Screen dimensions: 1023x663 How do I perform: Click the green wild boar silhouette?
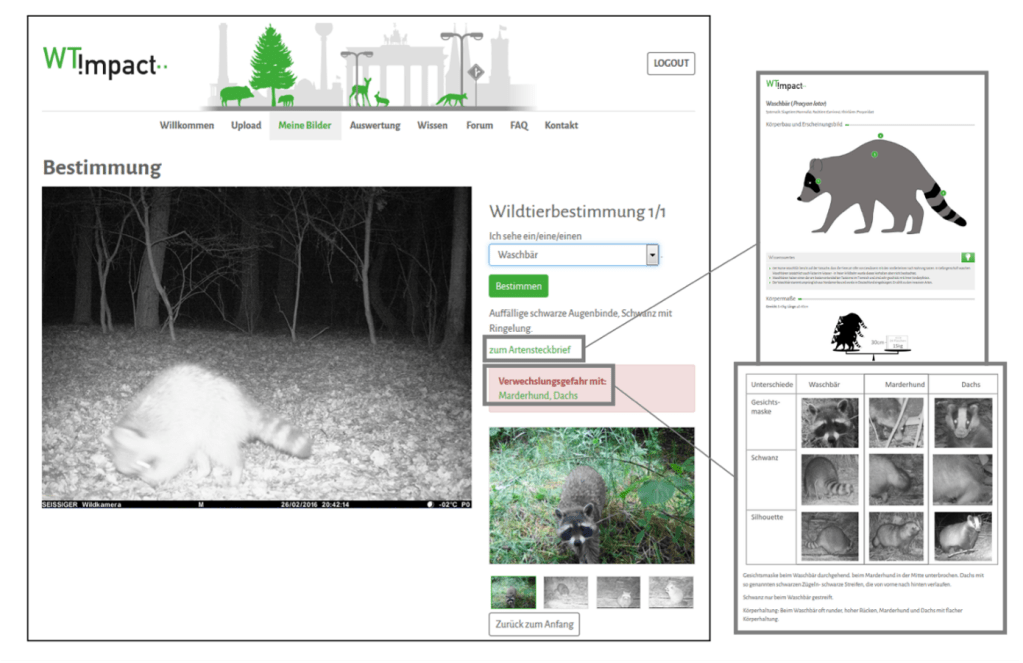pos(237,96)
